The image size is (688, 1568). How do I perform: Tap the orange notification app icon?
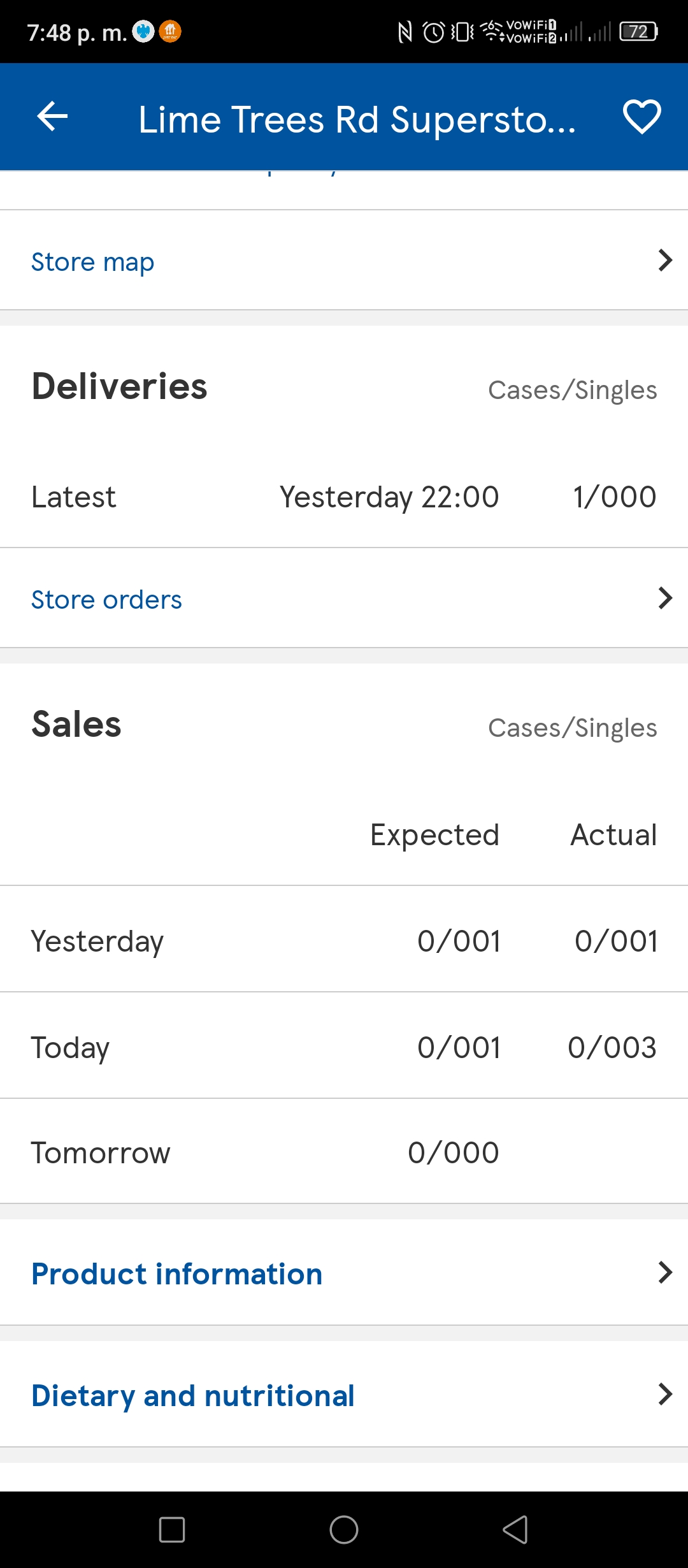click(x=170, y=31)
